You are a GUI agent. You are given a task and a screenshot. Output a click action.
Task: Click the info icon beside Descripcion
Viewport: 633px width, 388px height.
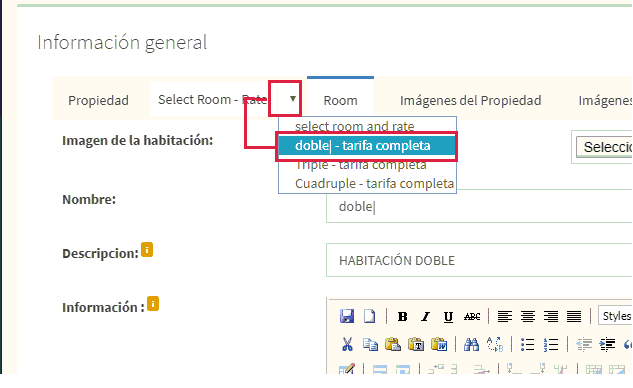[x=147, y=250]
